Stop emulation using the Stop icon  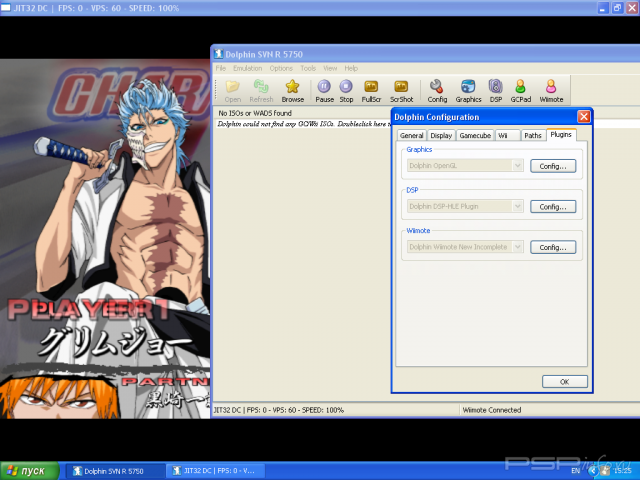point(346,87)
